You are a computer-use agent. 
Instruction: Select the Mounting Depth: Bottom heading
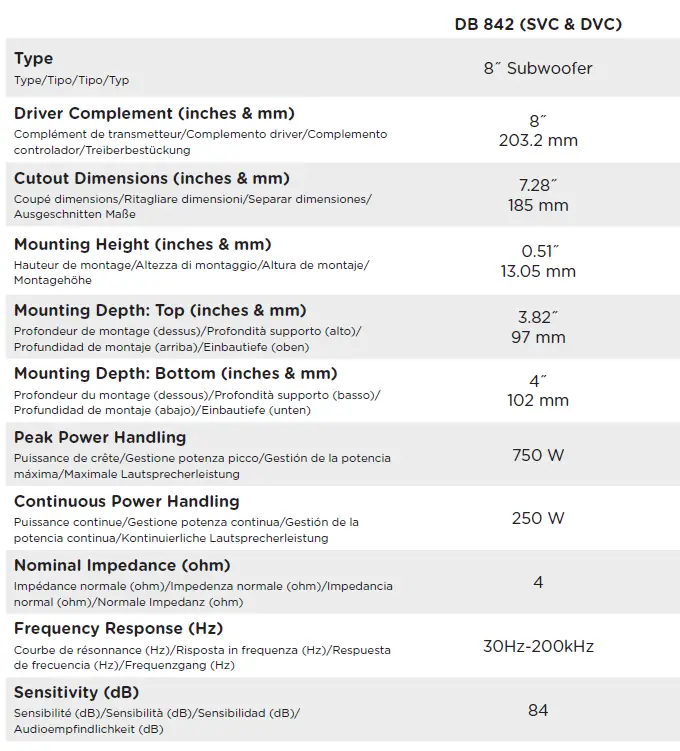[175, 374]
